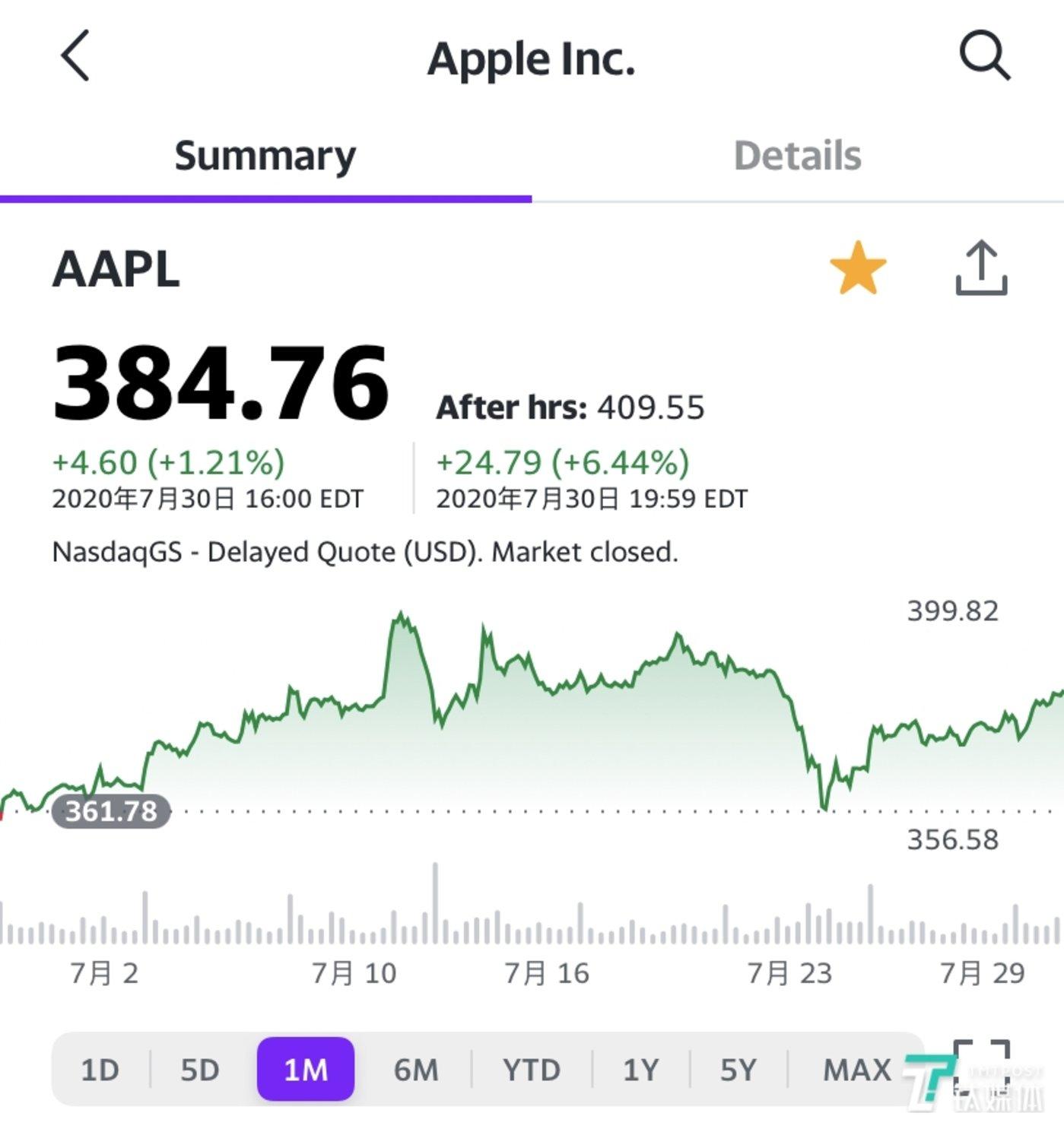Tap the After hrs 409.55 quote

pyautogui.click(x=570, y=408)
